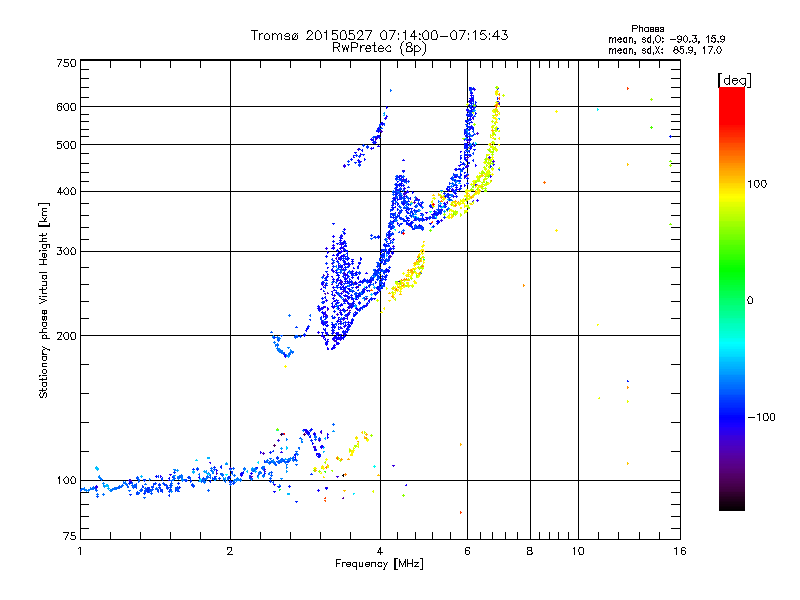
Task: Click the y-axis '750' tick label
Action: [x=66, y=63]
